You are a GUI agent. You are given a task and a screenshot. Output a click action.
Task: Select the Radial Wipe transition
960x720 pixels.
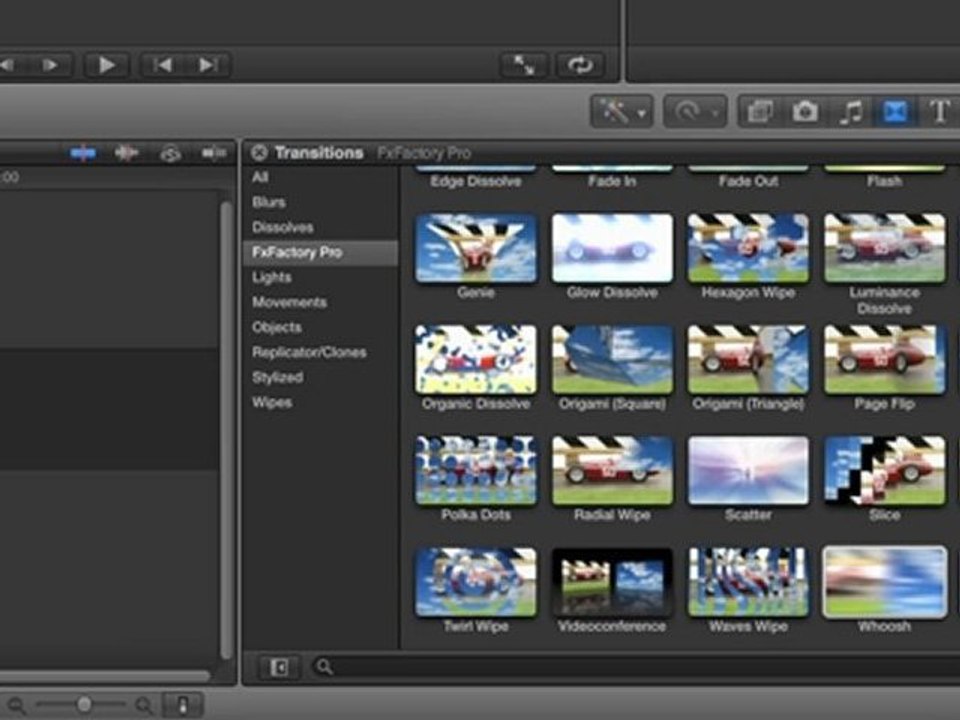[612, 470]
